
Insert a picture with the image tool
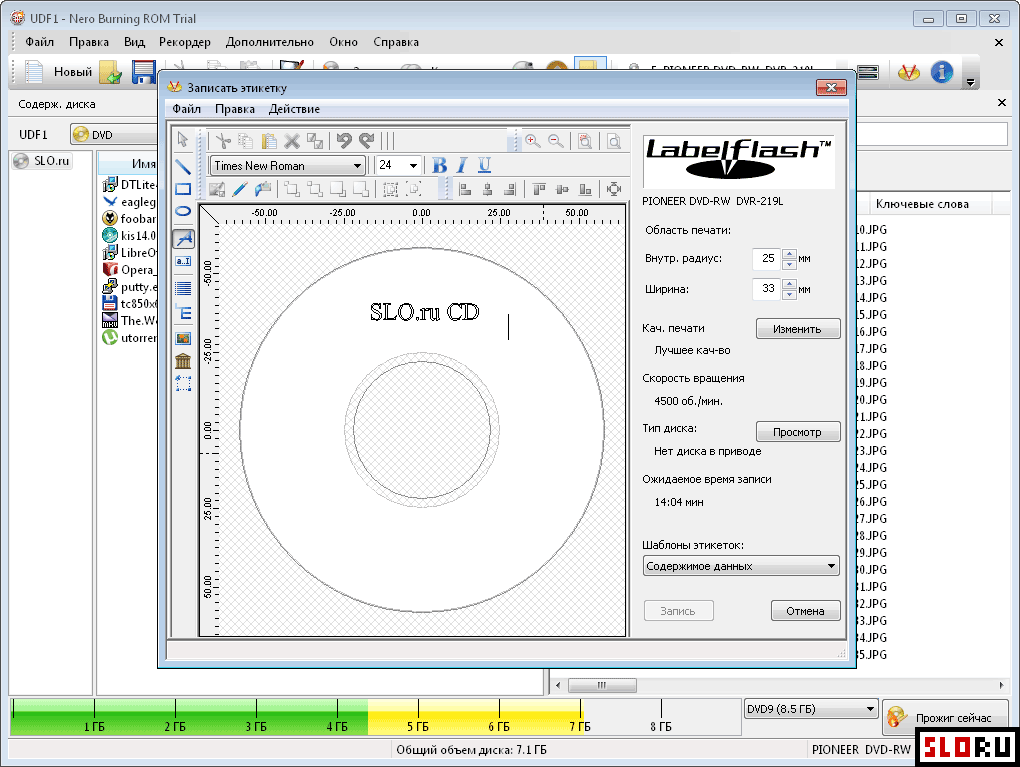pyautogui.click(x=183, y=338)
